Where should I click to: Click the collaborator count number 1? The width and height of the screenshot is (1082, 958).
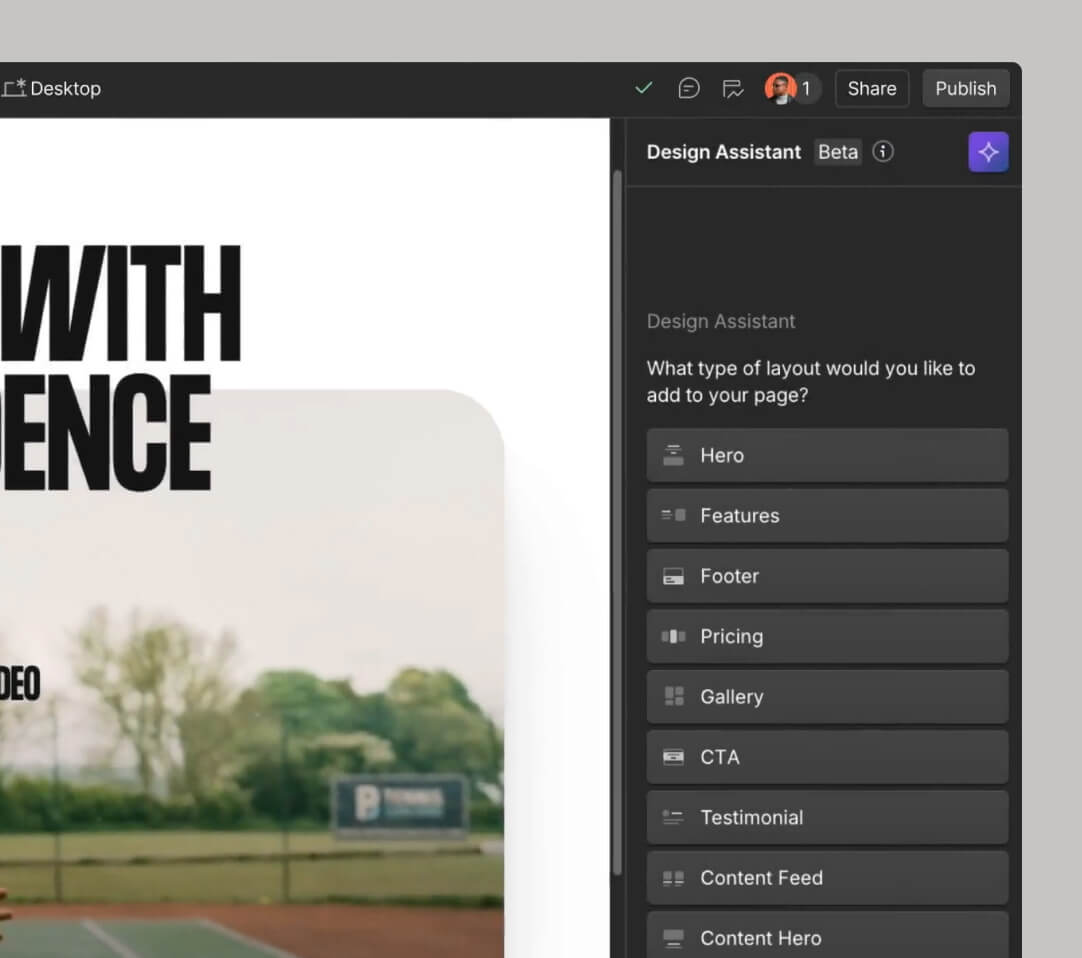[805, 89]
